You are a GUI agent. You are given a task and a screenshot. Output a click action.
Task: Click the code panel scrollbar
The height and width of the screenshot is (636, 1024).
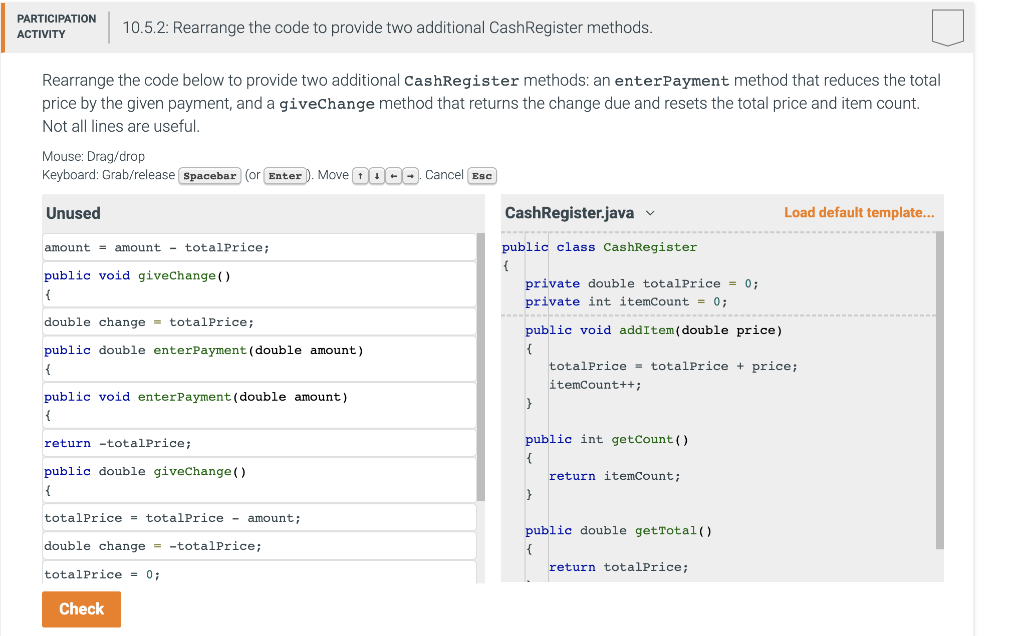tap(936, 390)
